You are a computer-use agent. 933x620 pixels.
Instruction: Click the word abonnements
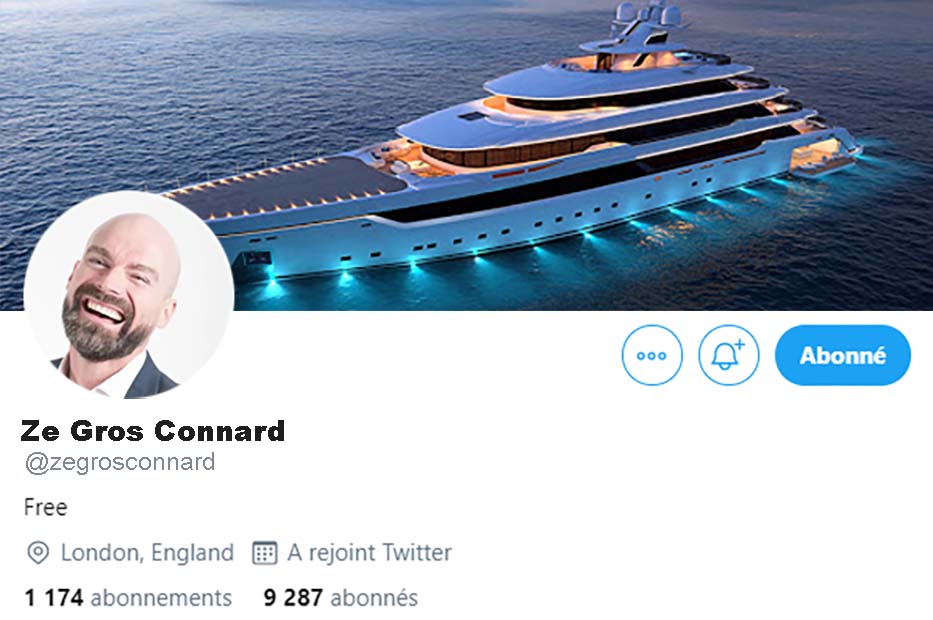(x=161, y=597)
